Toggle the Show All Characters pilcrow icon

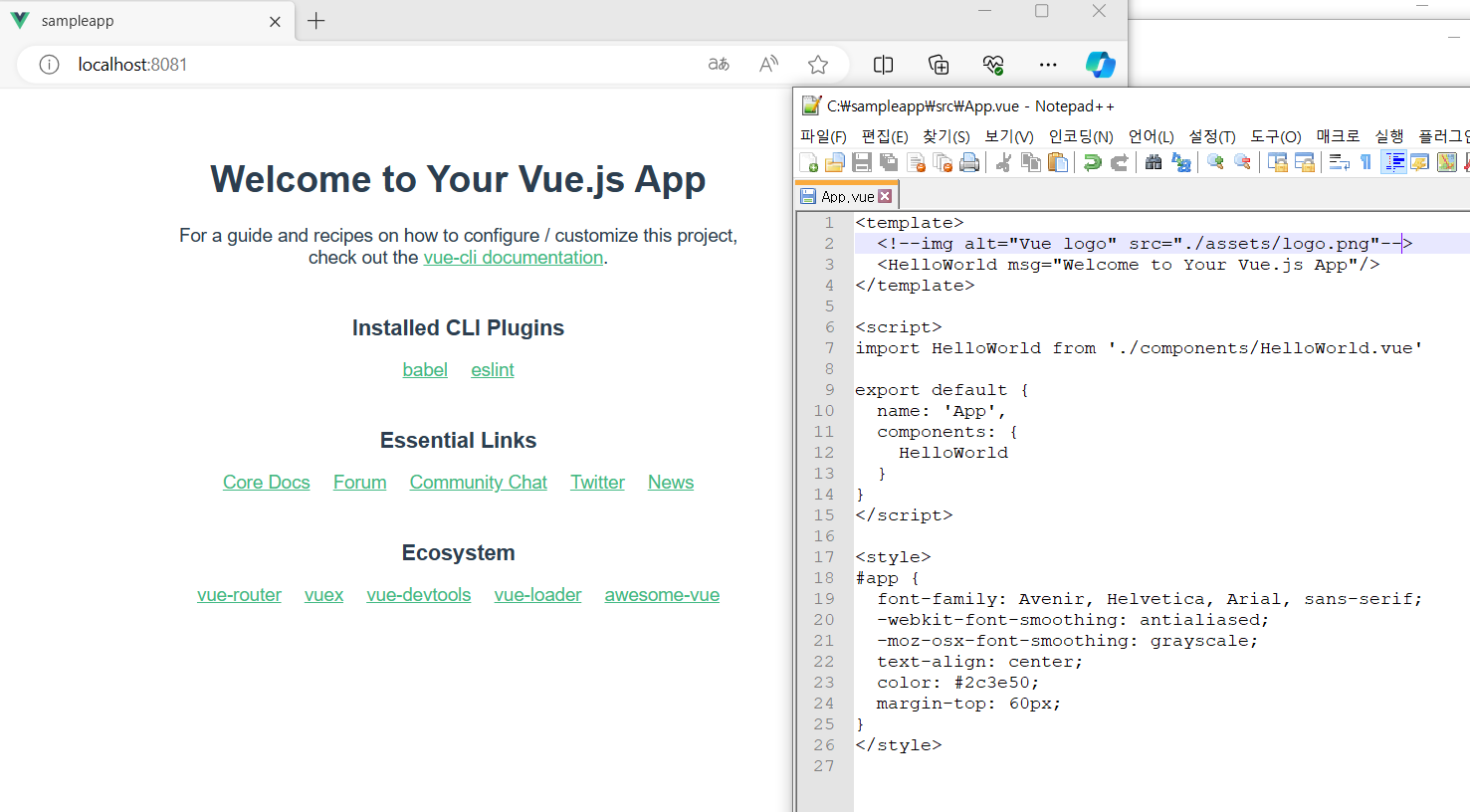(x=1365, y=162)
